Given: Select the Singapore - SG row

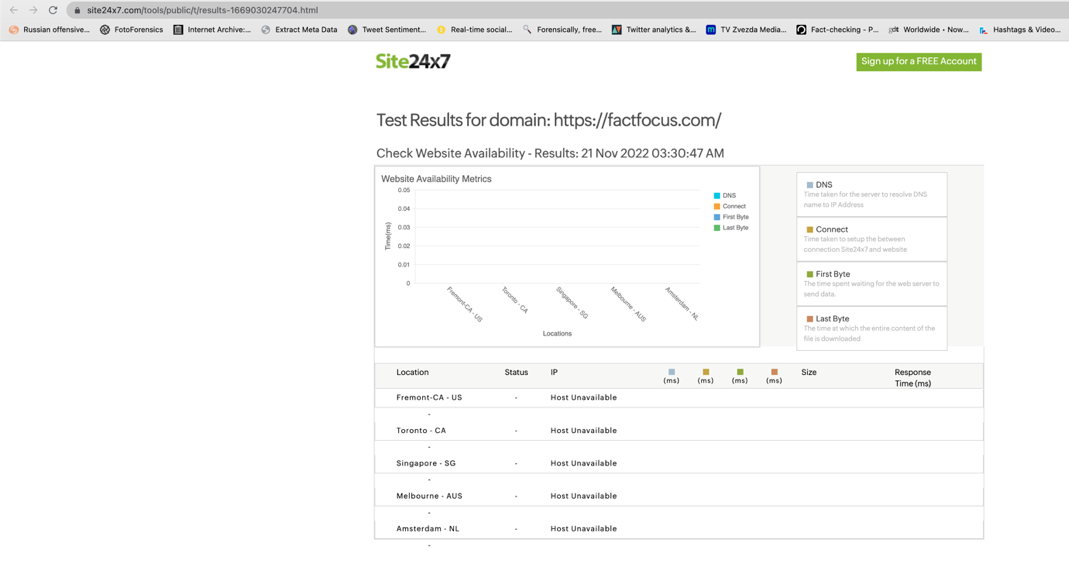Looking at the screenshot, I should pos(678,463).
